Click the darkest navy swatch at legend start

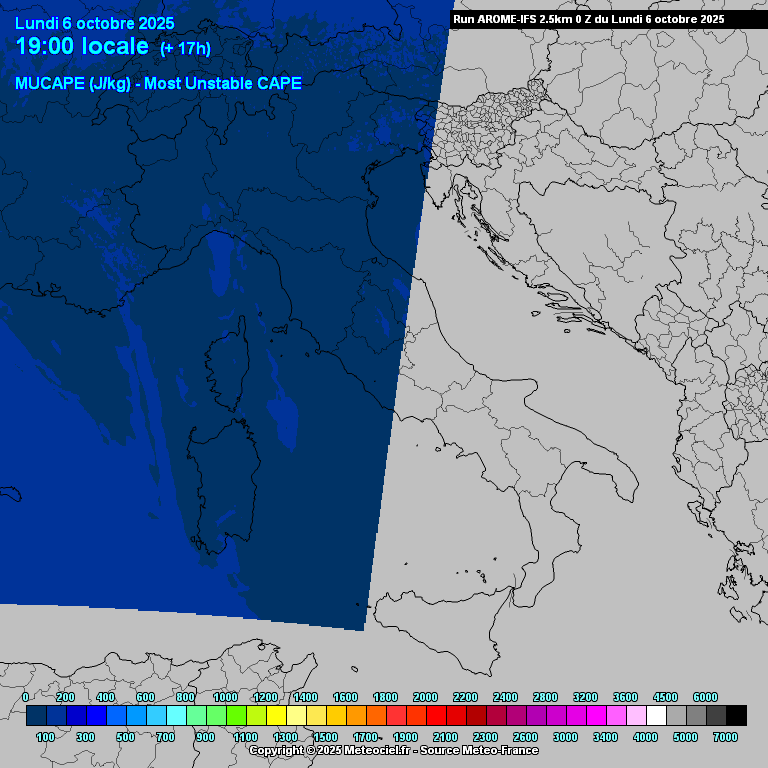tap(36, 715)
